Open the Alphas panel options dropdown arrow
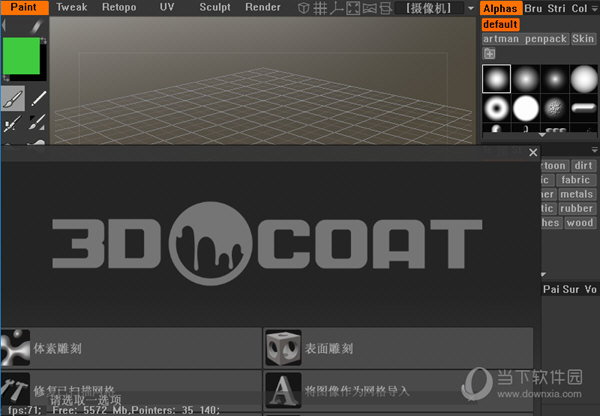Image resolution: width=600 pixels, height=416 pixels. coord(595,8)
